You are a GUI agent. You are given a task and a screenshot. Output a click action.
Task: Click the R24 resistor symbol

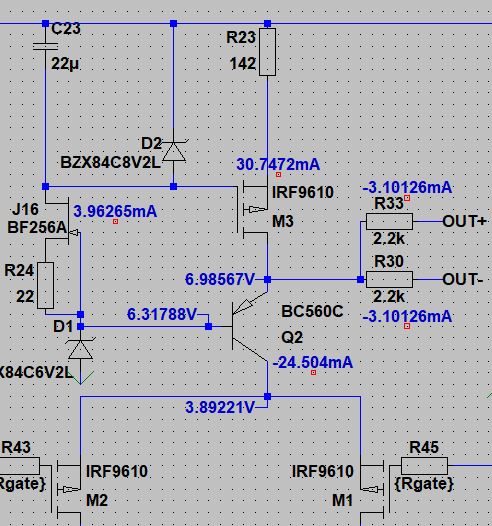pos(45,285)
